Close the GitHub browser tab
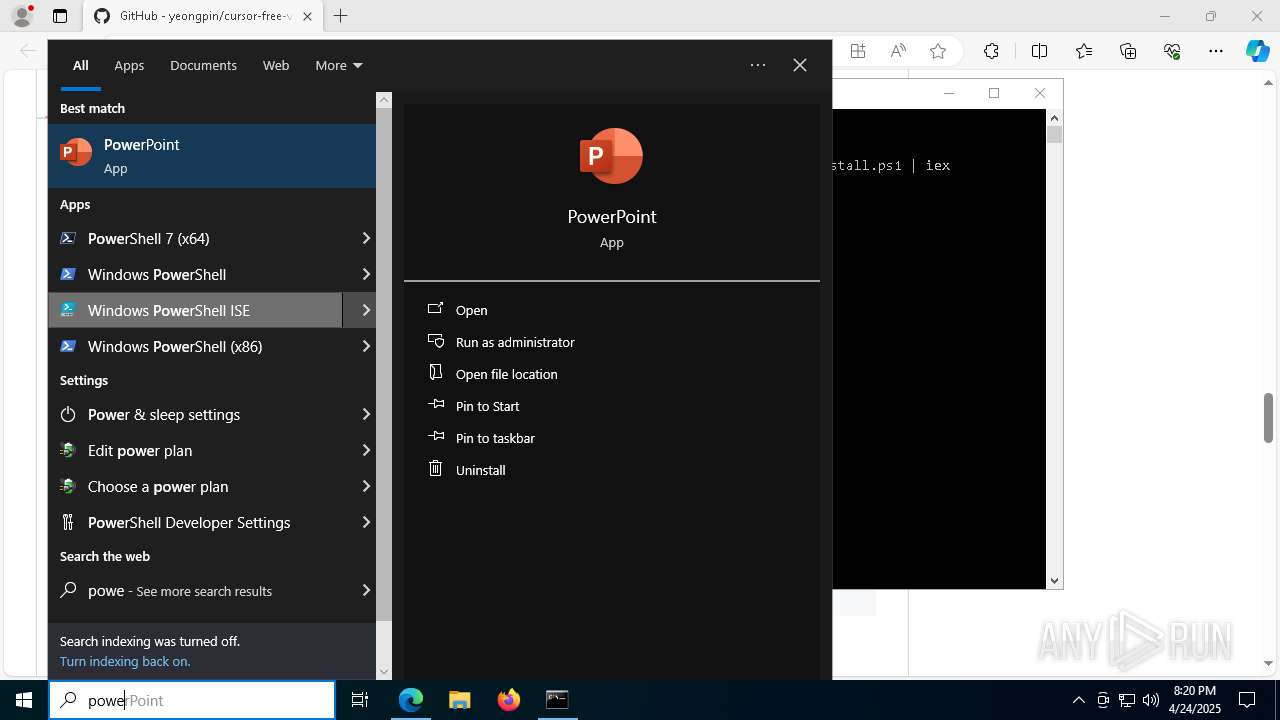Image resolution: width=1280 pixels, height=720 pixels. (307, 16)
